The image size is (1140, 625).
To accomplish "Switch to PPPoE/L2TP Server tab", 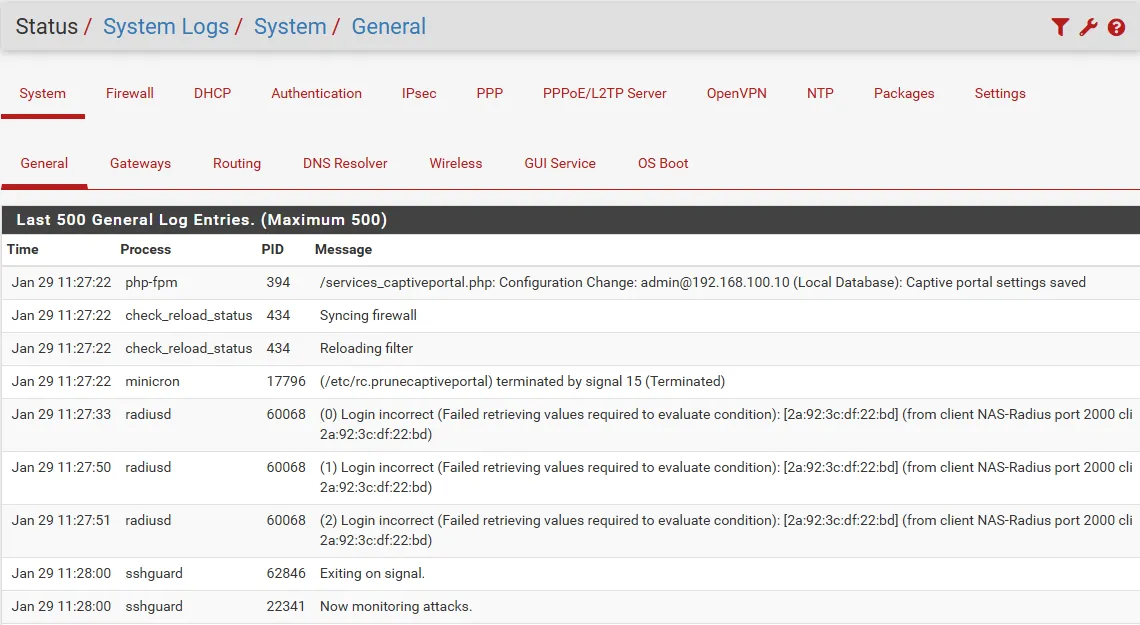I will (604, 93).
